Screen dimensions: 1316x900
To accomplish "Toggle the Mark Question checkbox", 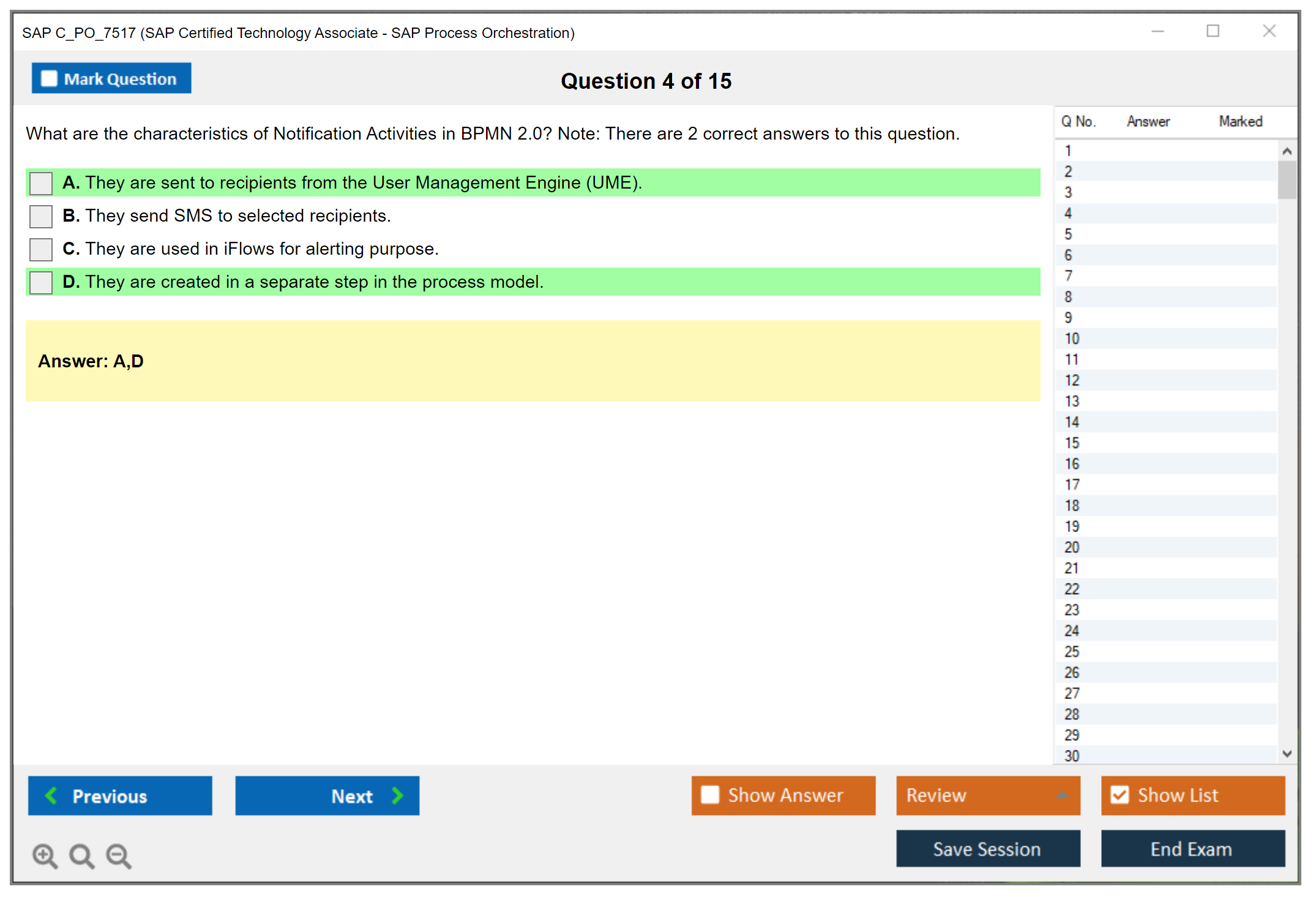I will click(49, 79).
